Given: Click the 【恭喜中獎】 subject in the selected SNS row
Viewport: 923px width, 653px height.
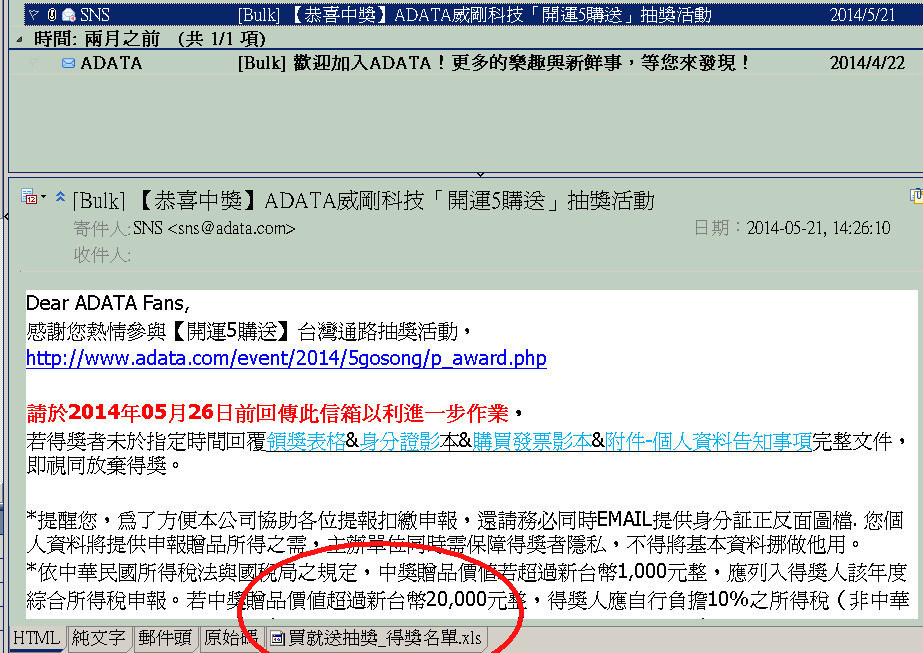Looking at the screenshot, I should point(474,14).
